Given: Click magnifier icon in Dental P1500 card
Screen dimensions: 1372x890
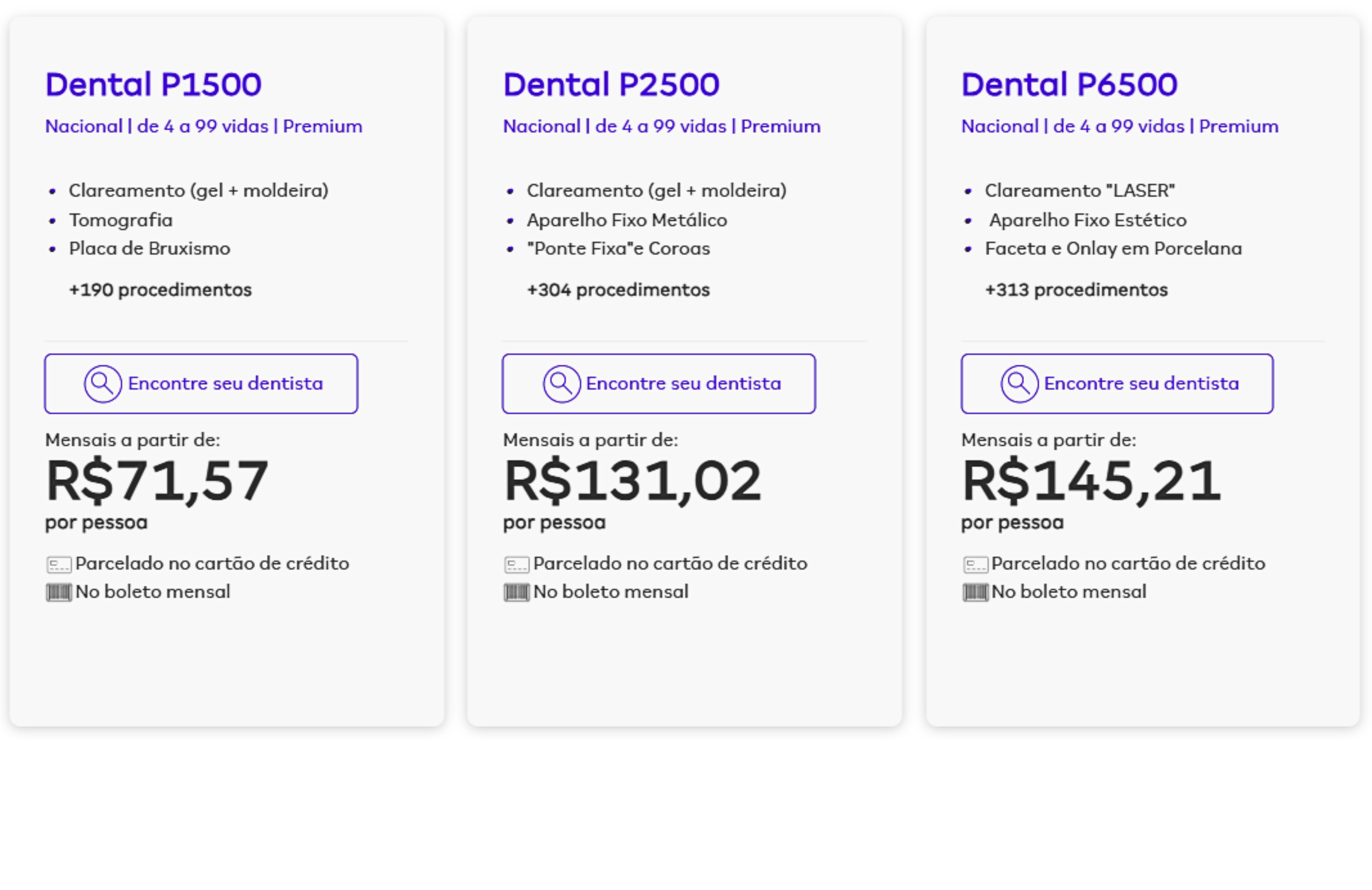Looking at the screenshot, I should pos(103,384).
